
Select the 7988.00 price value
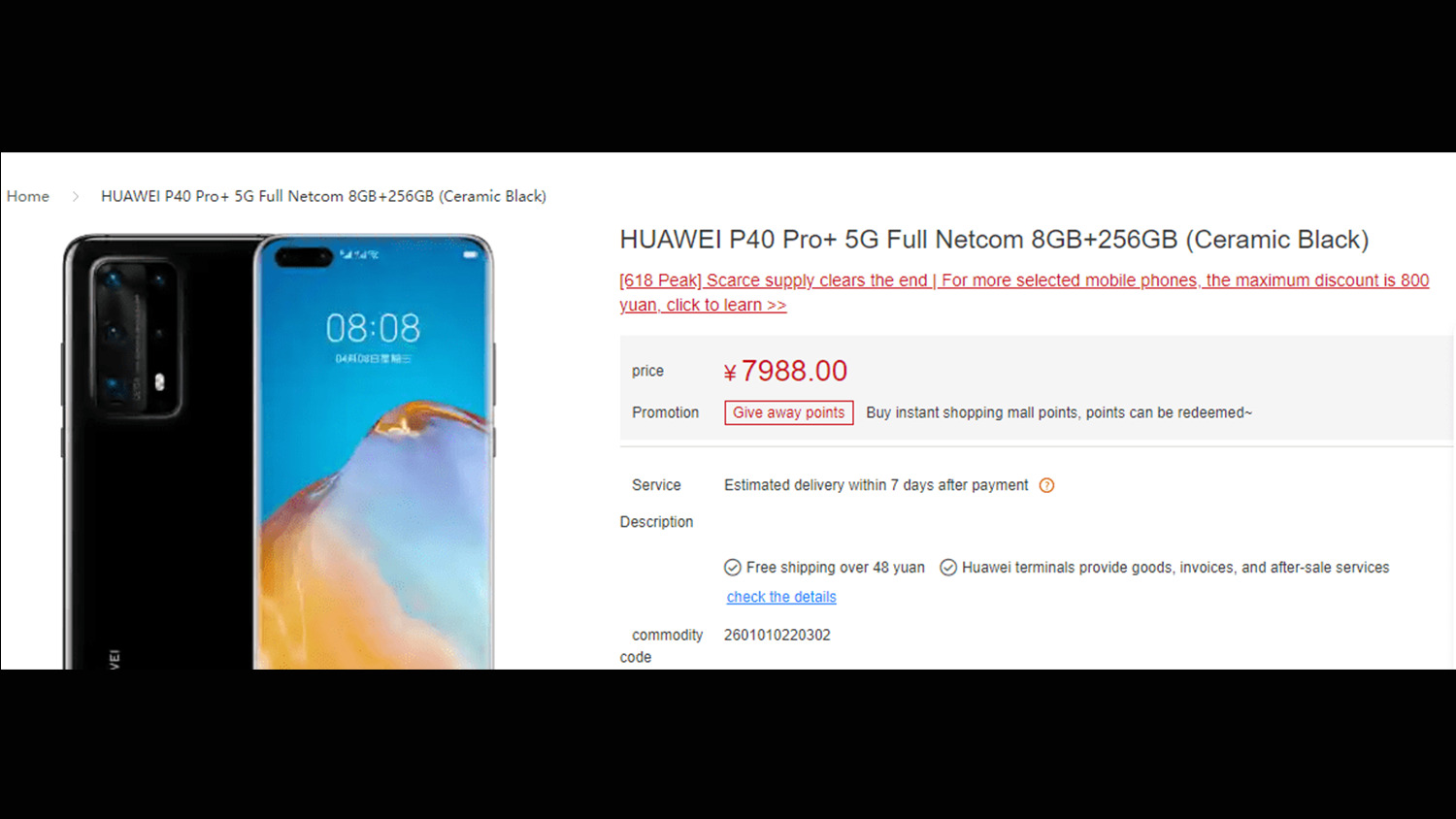pos(794,371)
